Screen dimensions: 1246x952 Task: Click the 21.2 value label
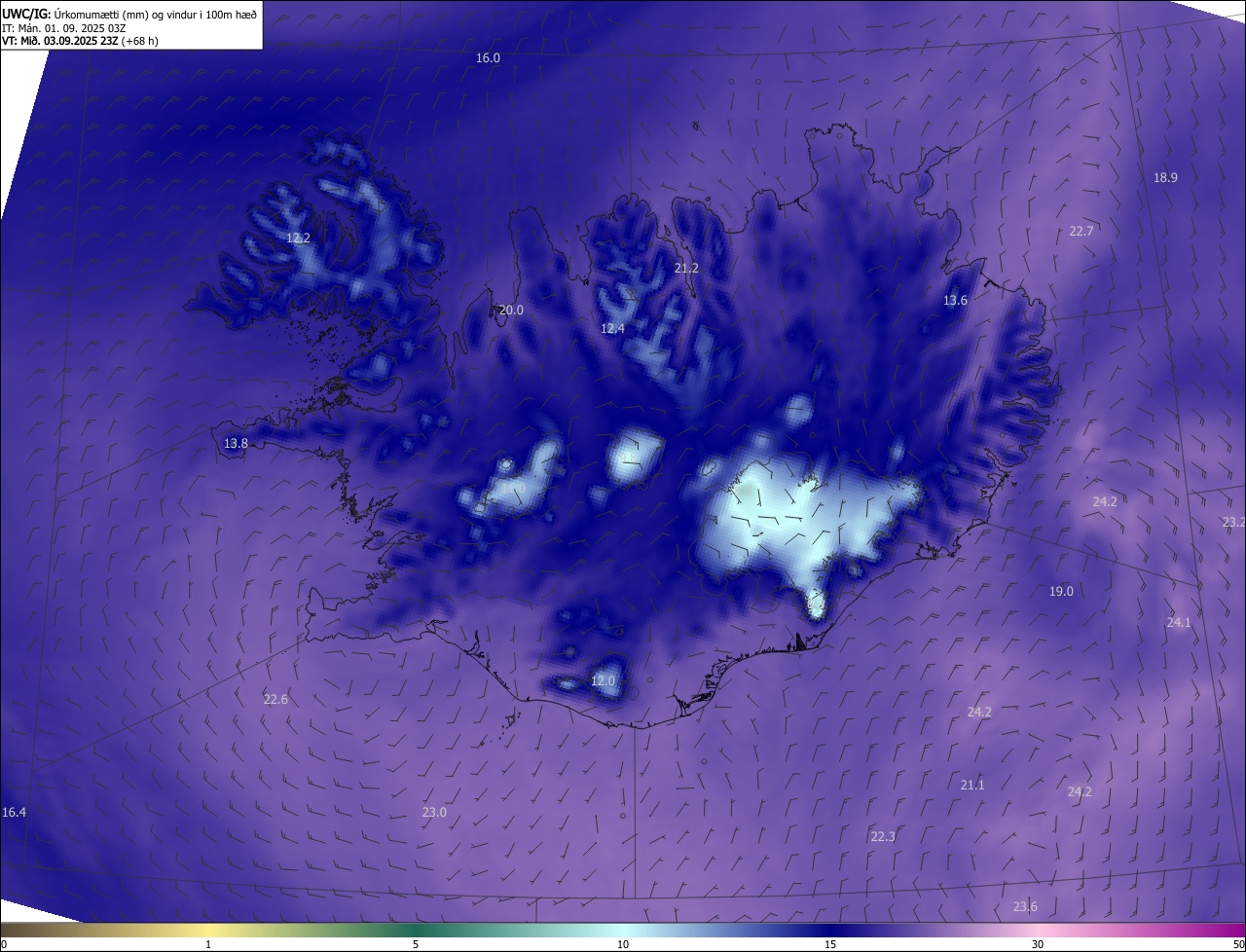686,268
